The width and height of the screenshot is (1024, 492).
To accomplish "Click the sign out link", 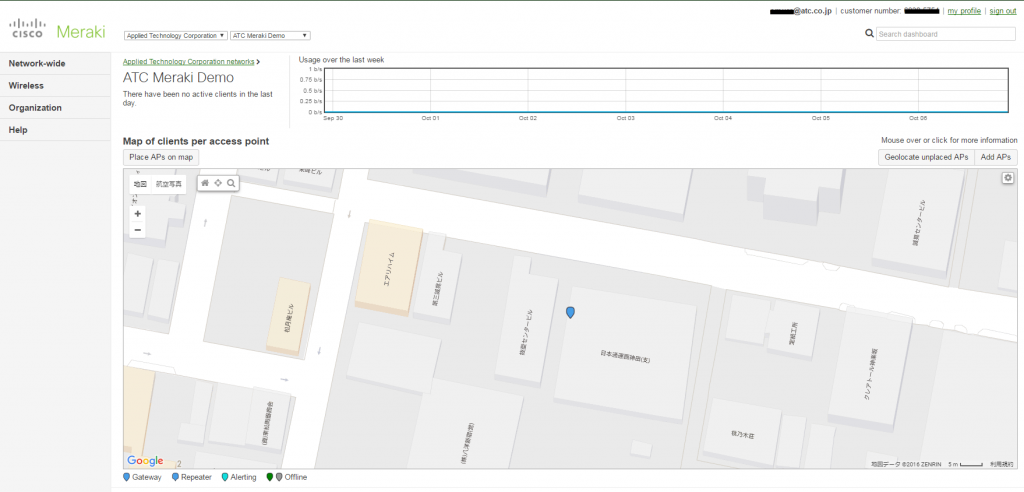I will tap(1002, 11).
